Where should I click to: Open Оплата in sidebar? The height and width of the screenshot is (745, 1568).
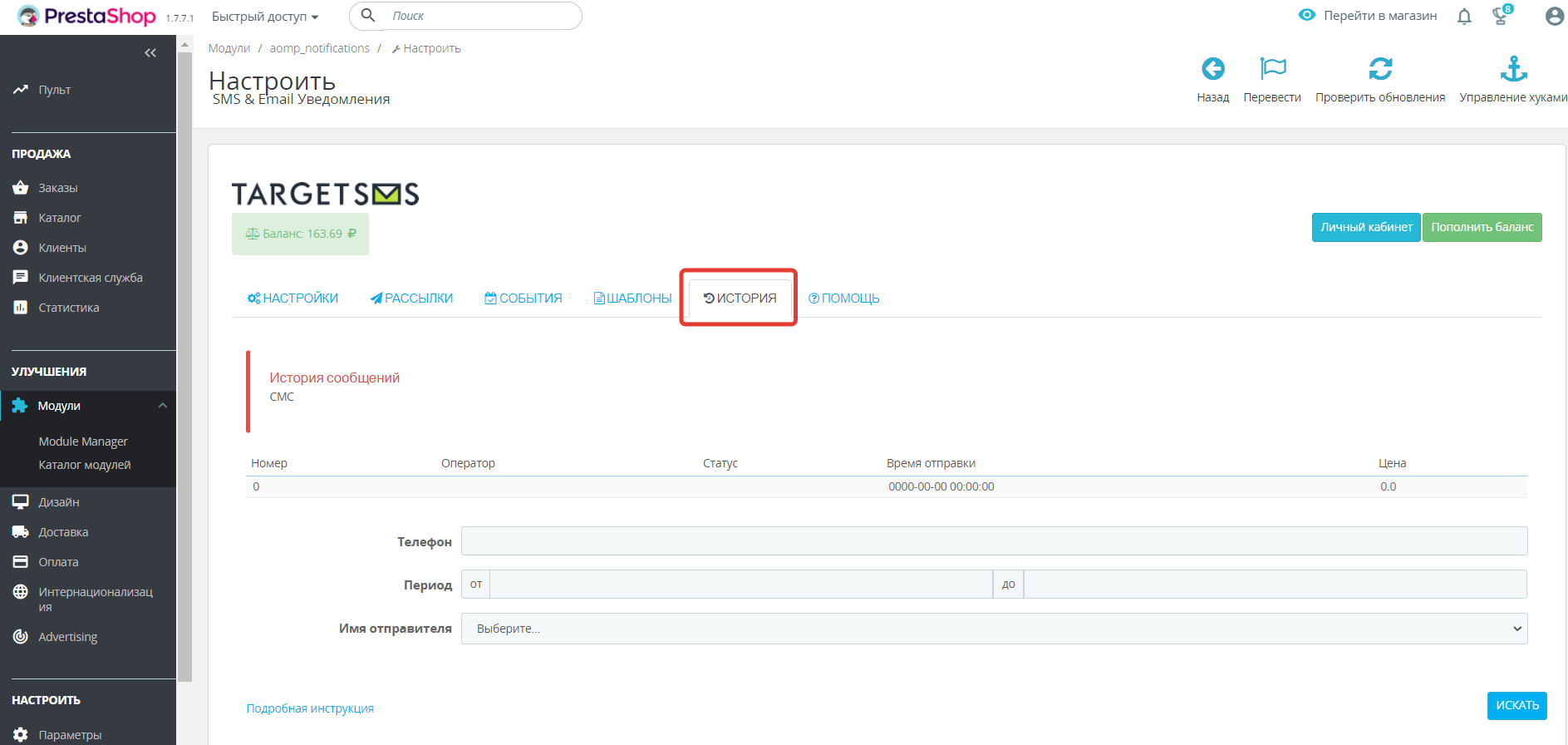pyautogui.click(x=58, y=562)
